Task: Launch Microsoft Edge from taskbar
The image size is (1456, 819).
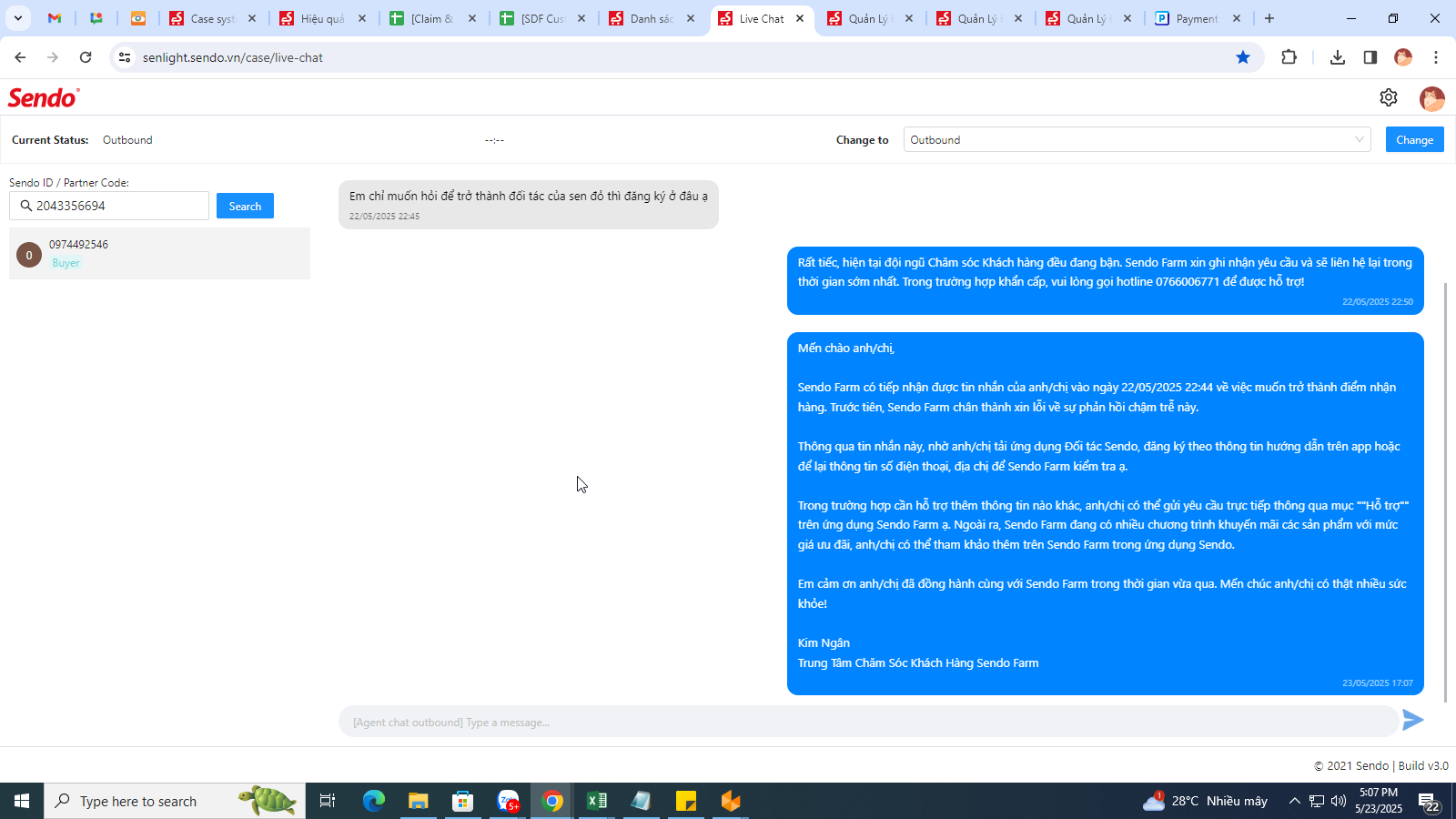Action: 374,801
